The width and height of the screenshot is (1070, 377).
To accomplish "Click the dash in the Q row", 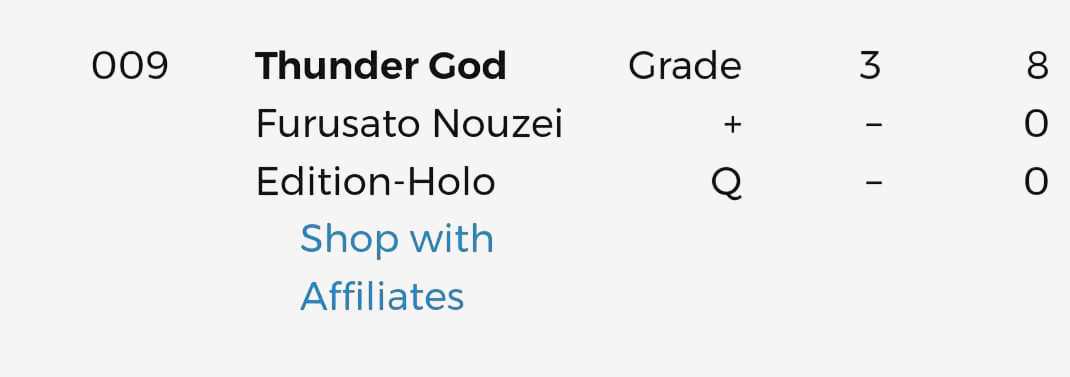I will (x=873, y=182).
